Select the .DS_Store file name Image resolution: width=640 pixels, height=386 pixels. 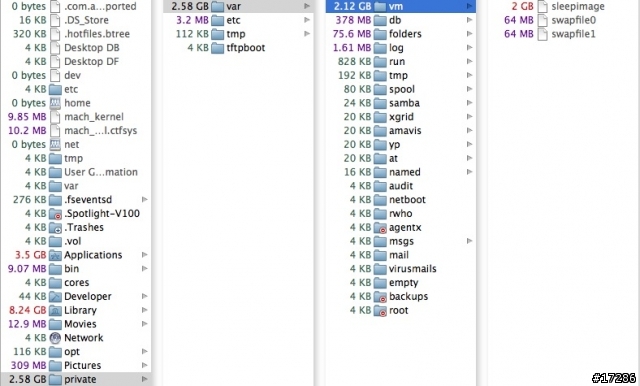[86, 20]
